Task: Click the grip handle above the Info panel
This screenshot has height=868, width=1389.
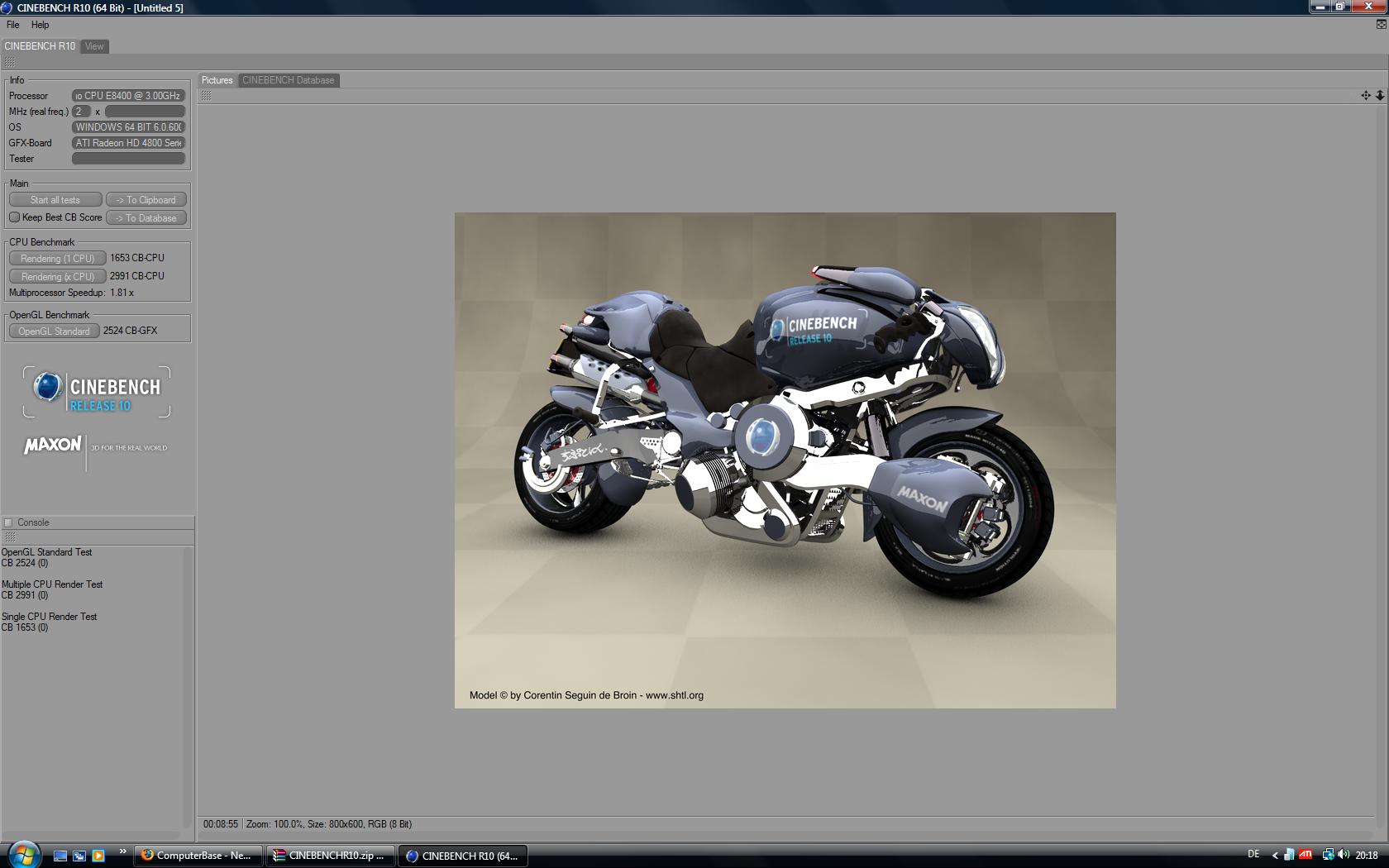Action: click(10, 63)
